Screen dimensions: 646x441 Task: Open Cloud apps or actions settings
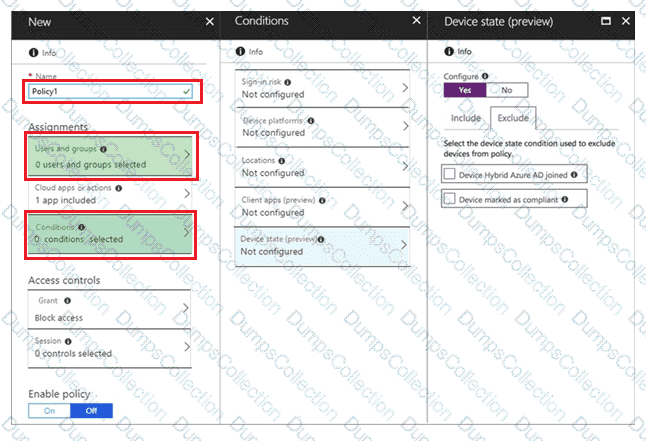(108, 193)
